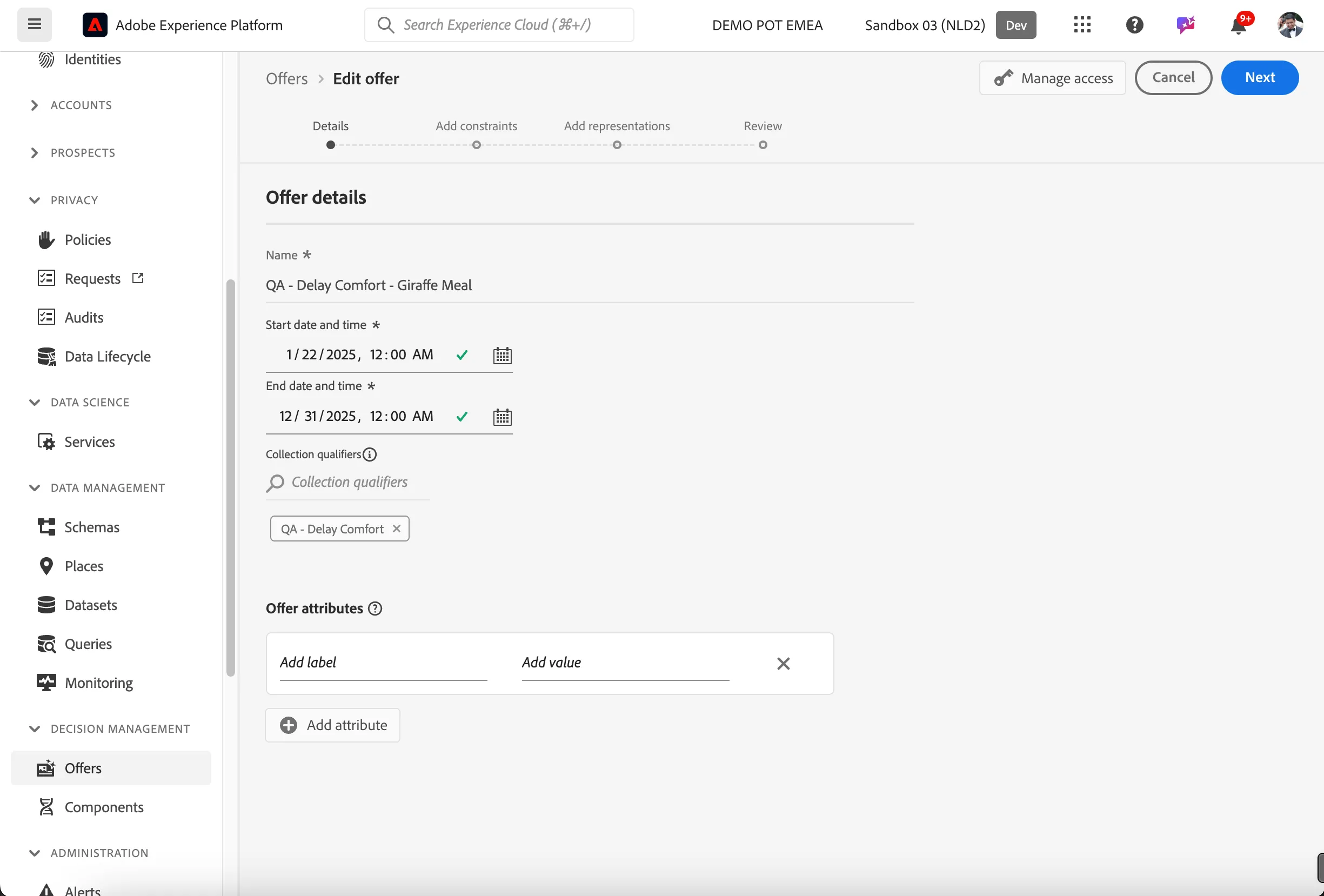This screenshot has height=896, width=1324.
Task: Show collection qualifiers info tooltip
Action: (x=370, y=454)
